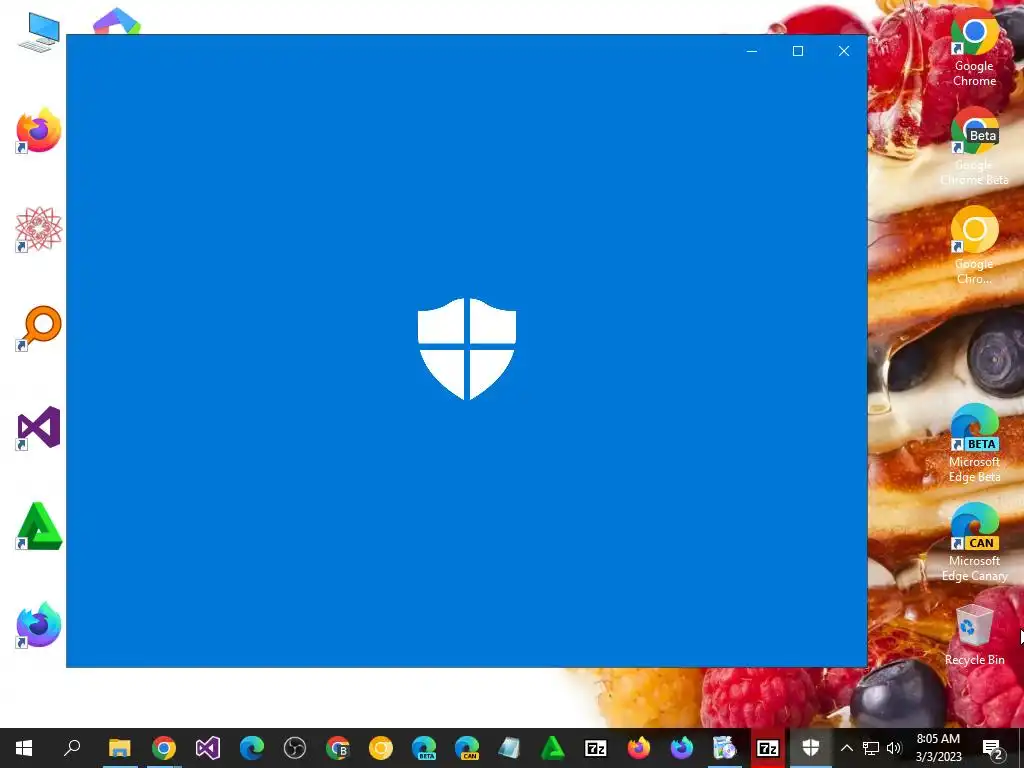1024x768 pixels.
Task: Minimize the Windows Security window
Action: click(752, 51)
